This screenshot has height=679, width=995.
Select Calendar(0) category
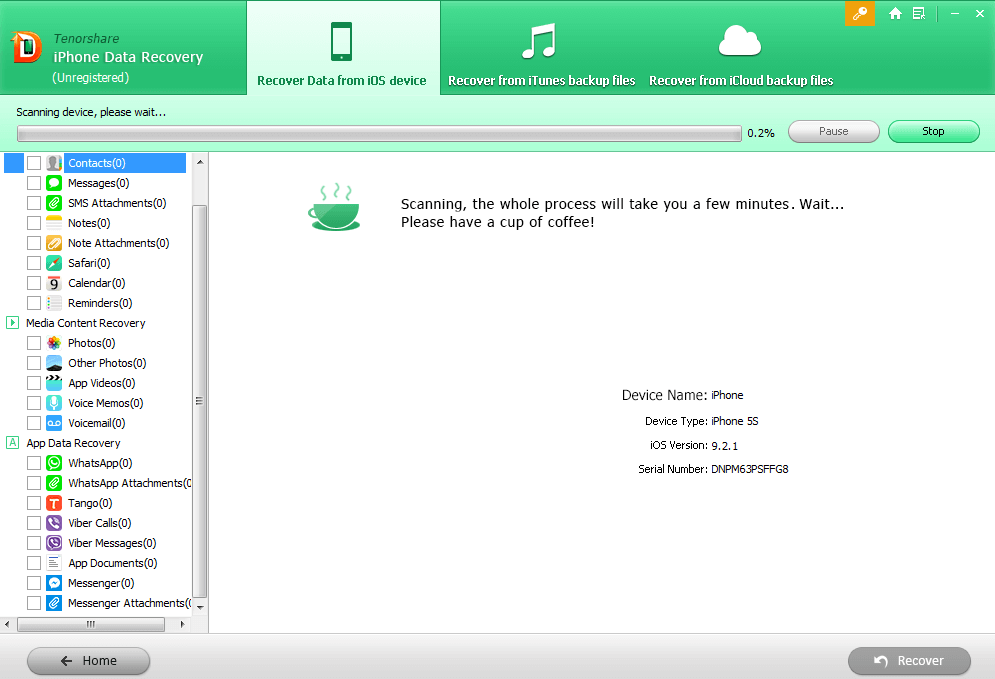pyautogui.click(x=96, y=283)
